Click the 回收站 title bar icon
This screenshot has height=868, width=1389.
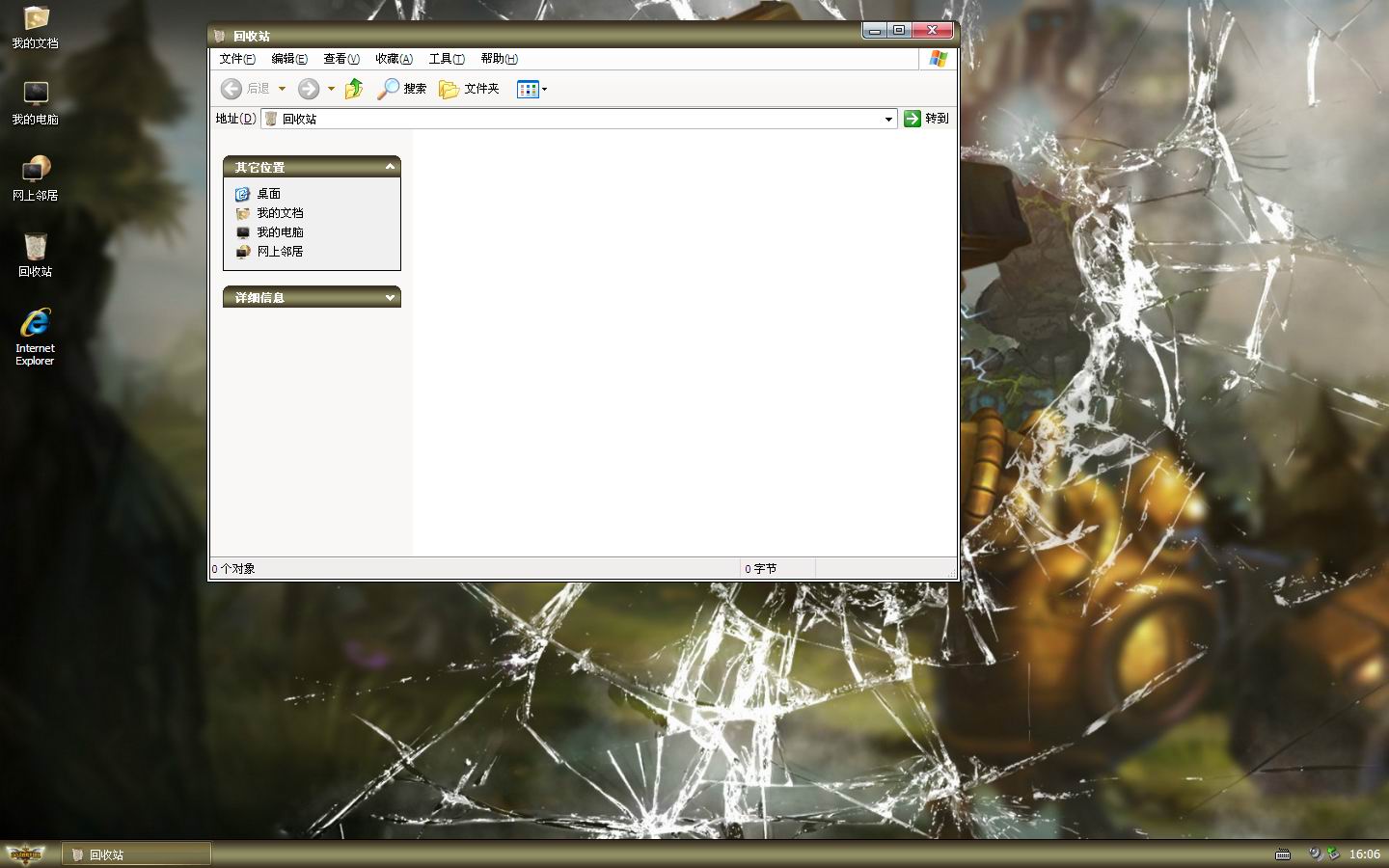(x=220, y=36)
